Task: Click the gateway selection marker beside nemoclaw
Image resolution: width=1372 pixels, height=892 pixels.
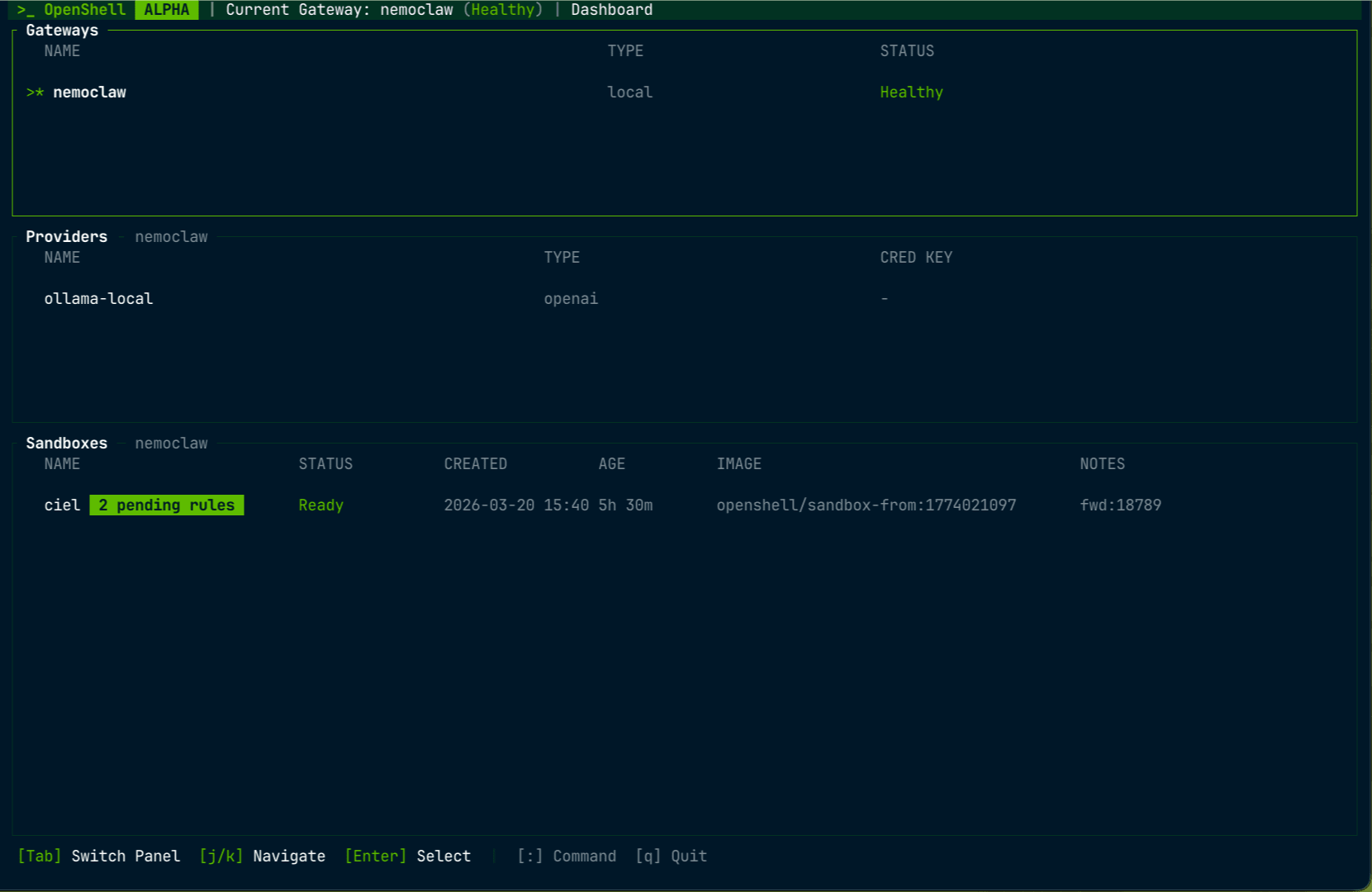Action: click(35, 92)
